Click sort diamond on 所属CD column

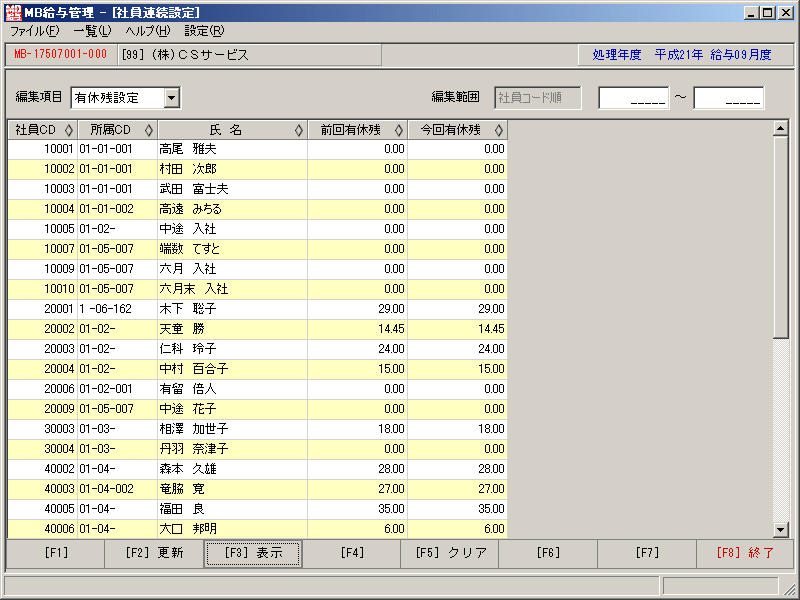148,131
